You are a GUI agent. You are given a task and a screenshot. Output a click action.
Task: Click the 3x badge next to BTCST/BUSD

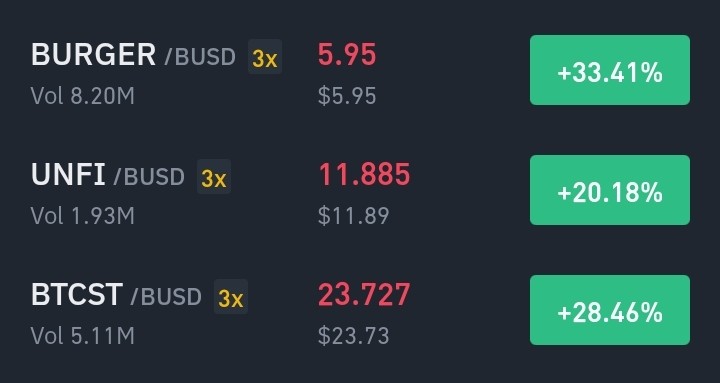(231, 296)
